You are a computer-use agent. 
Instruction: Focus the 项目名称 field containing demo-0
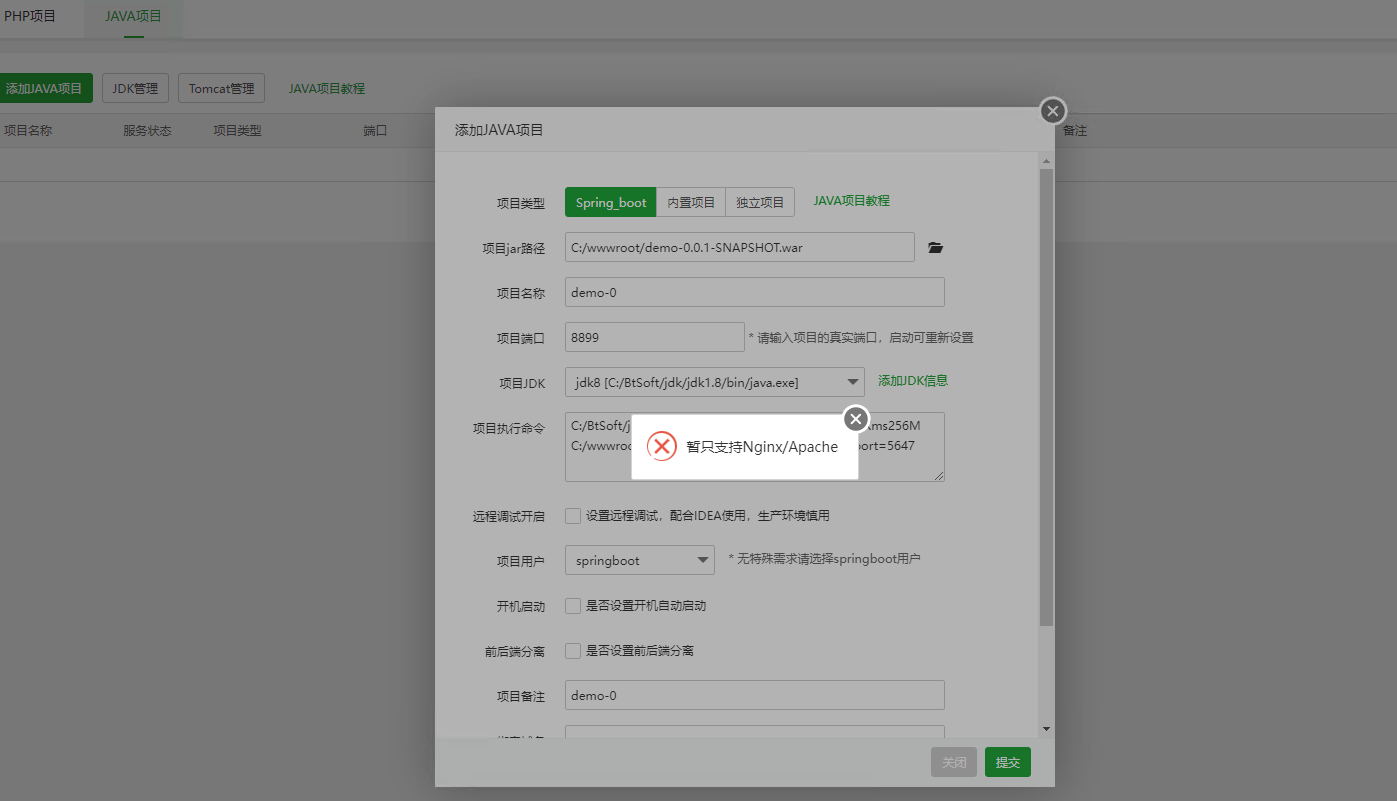(x=755, y=292)
